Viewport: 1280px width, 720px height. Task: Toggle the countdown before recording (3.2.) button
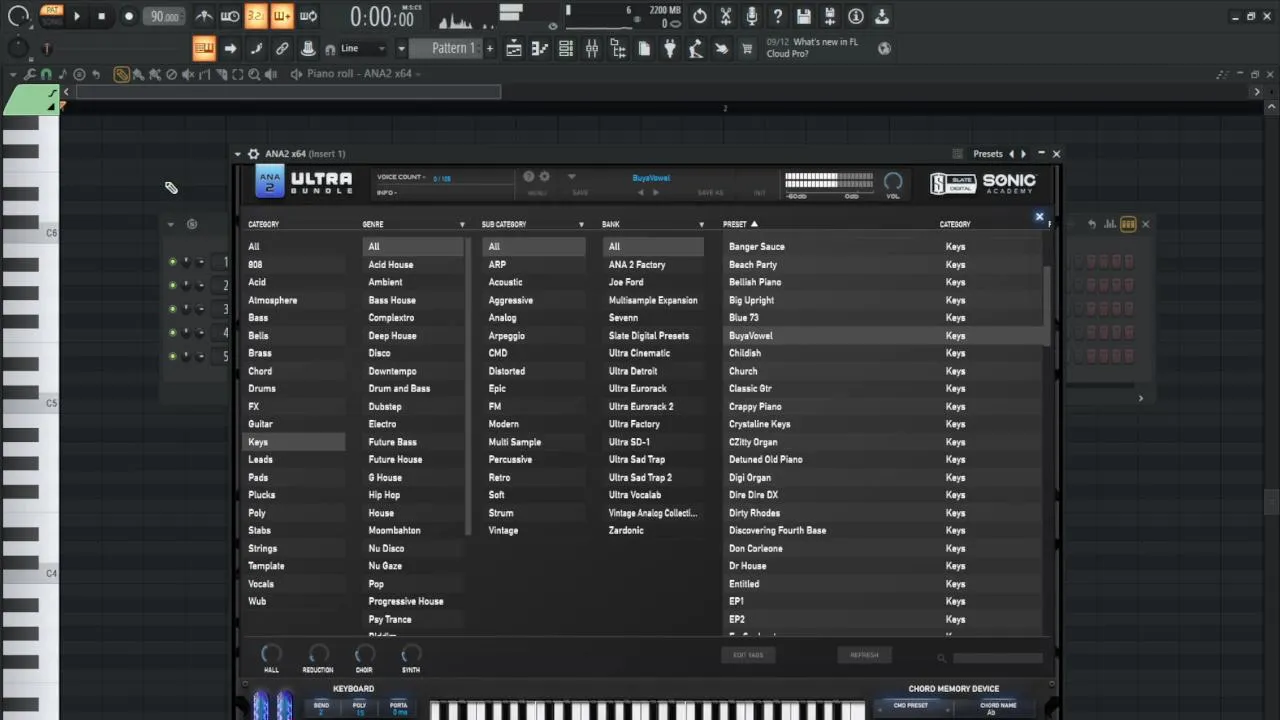256,16
